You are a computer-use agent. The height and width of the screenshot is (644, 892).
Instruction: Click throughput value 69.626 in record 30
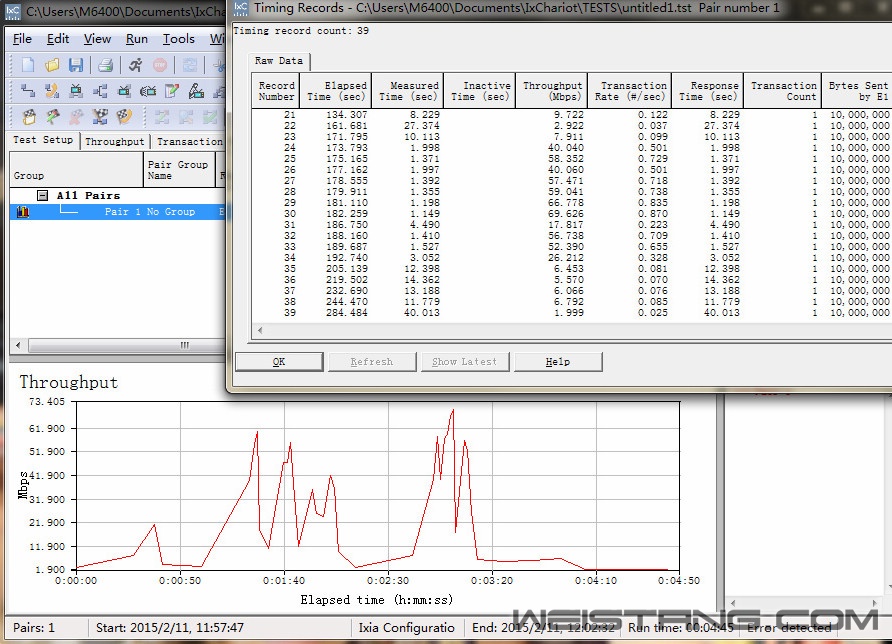tap(565, 214)
